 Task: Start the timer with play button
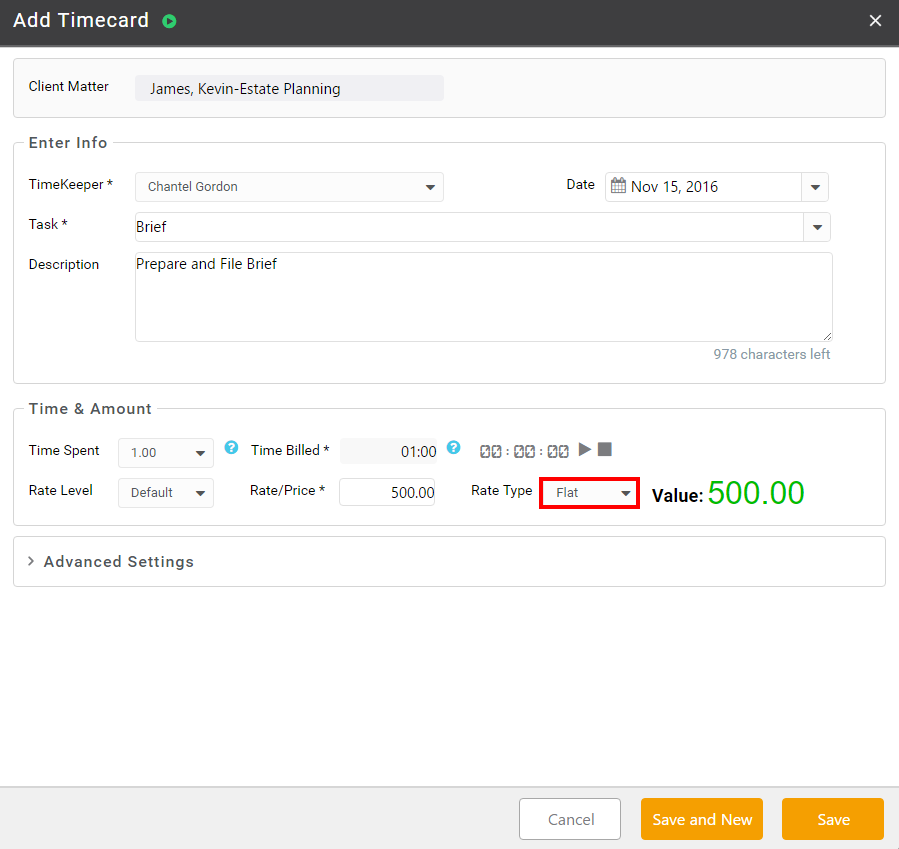coord(584,449)
